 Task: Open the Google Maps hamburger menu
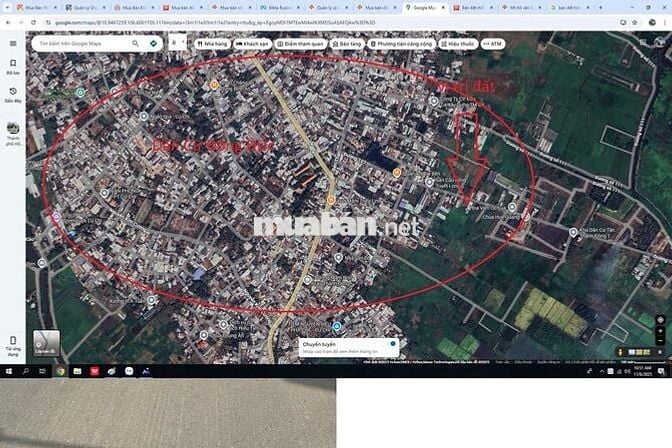12,44
